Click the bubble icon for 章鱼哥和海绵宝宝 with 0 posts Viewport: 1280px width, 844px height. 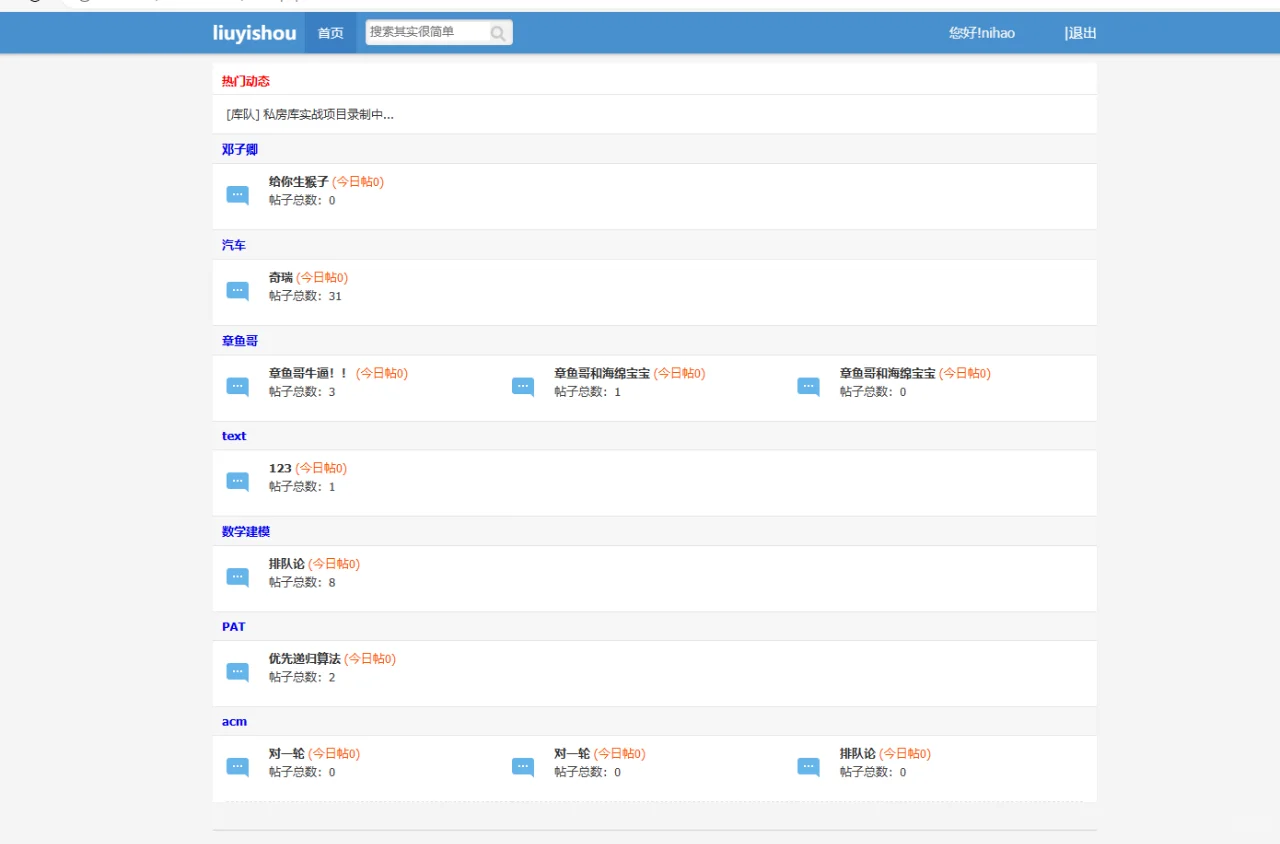[808, 386]
